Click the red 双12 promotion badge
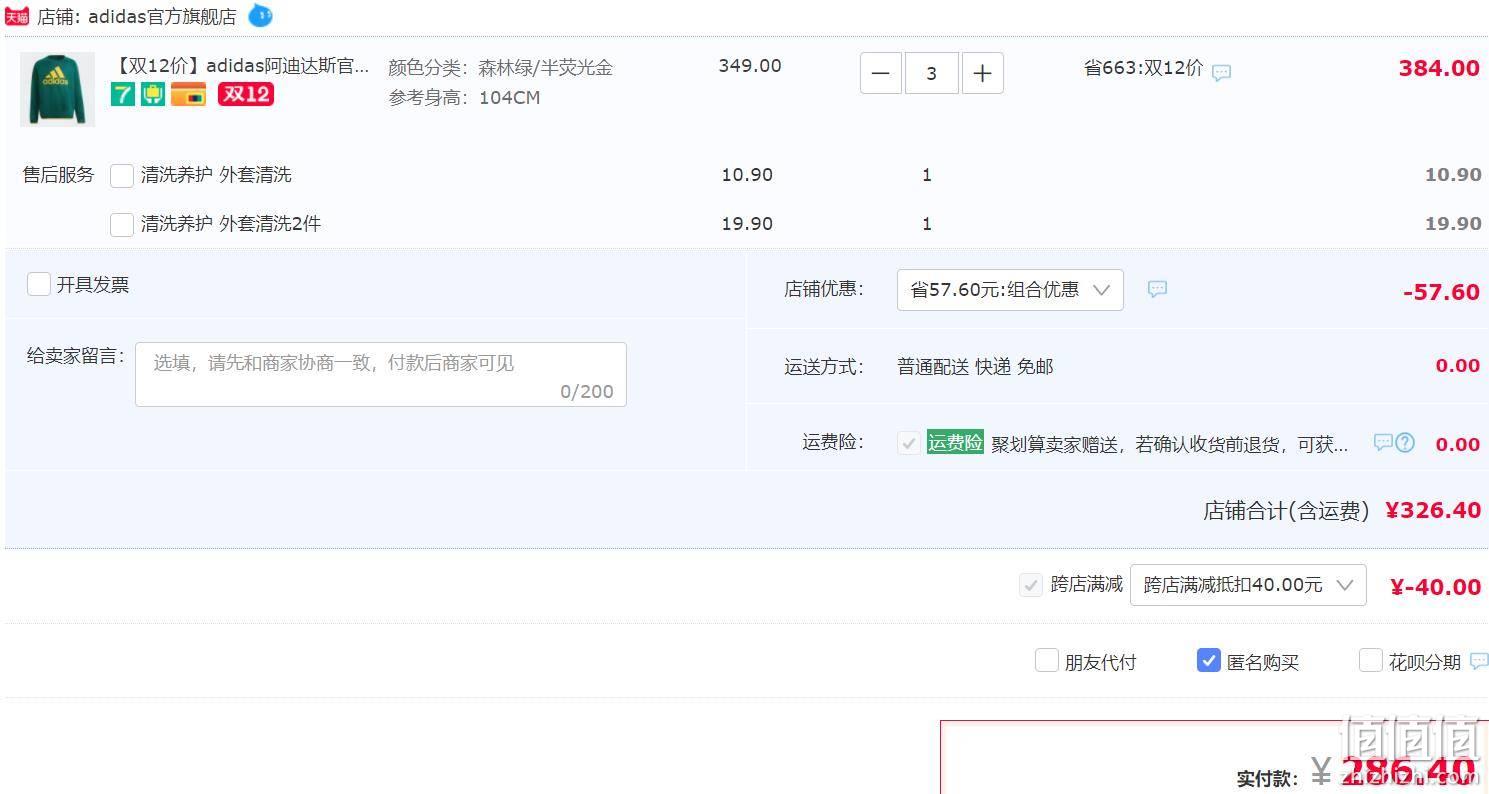 (x=246, y=94)
